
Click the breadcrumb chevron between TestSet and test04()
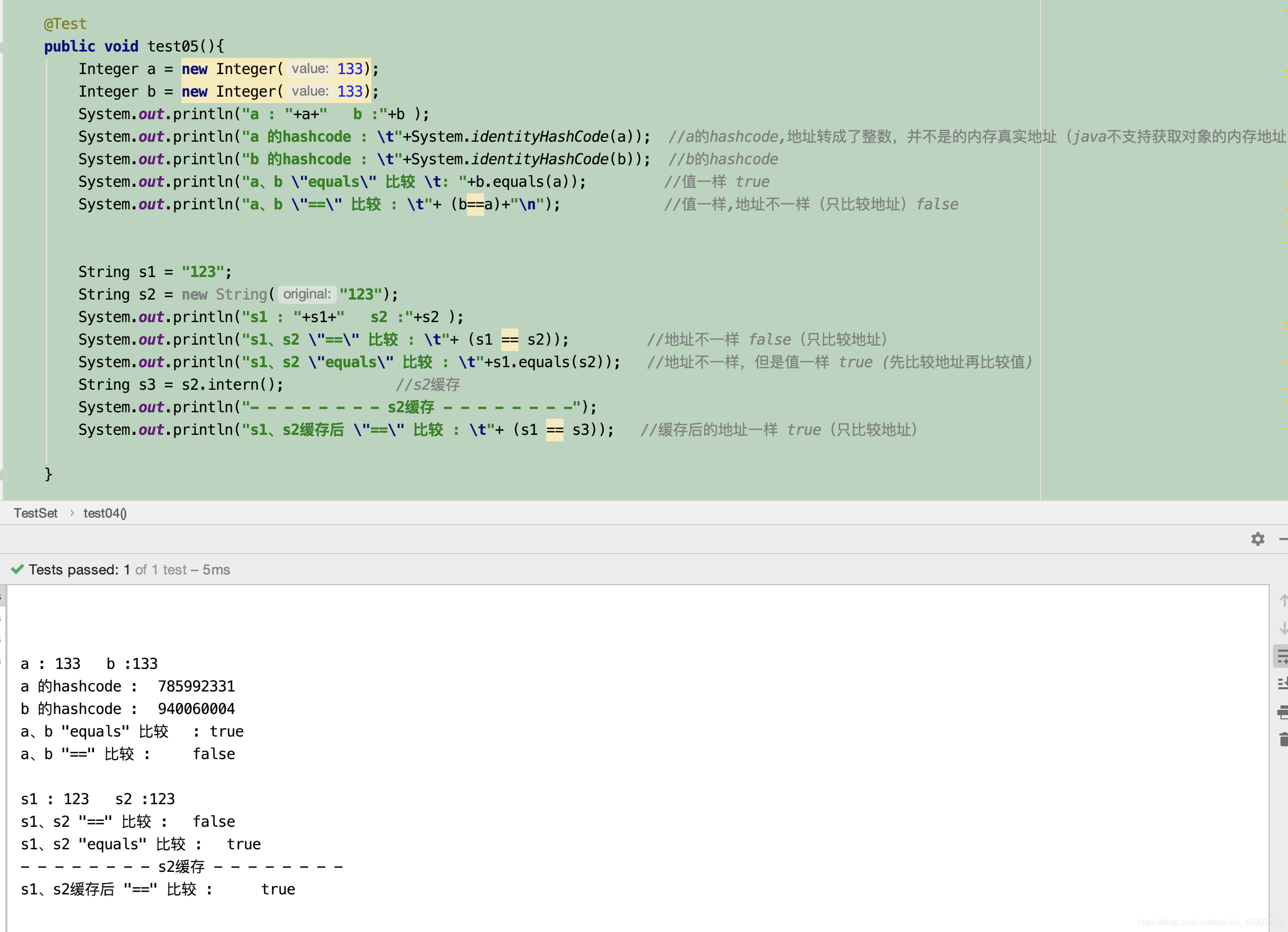pyautogui.click(x=71, y=513)
